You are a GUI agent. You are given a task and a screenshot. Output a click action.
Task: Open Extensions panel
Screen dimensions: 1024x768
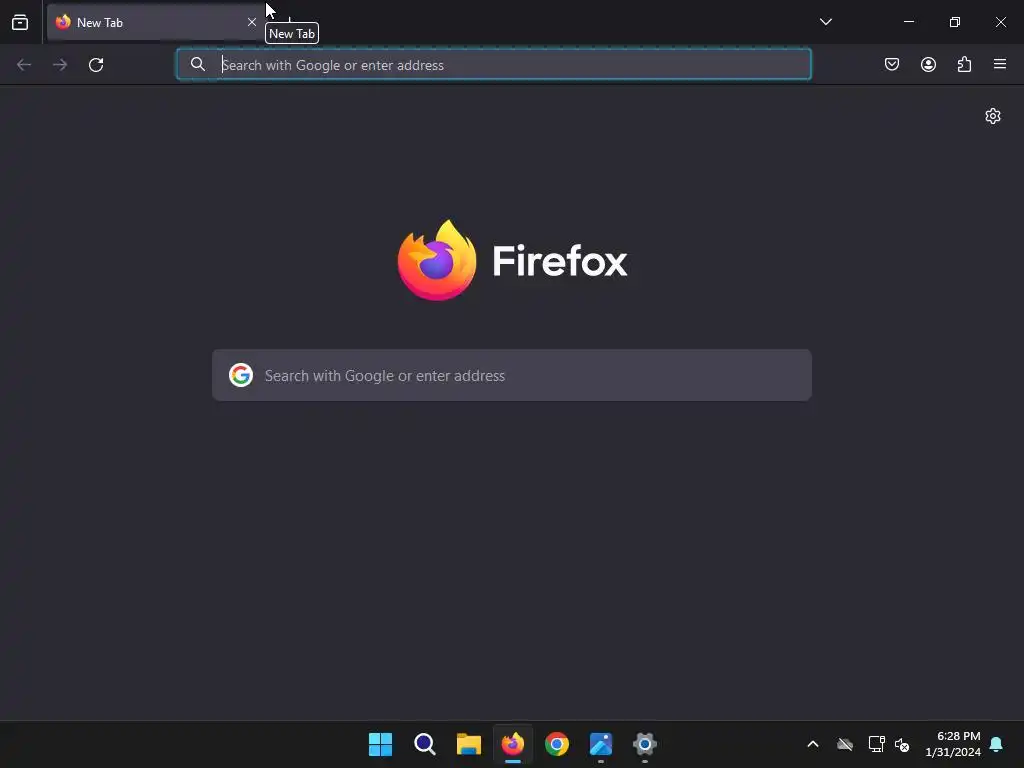tap(964, 64)
